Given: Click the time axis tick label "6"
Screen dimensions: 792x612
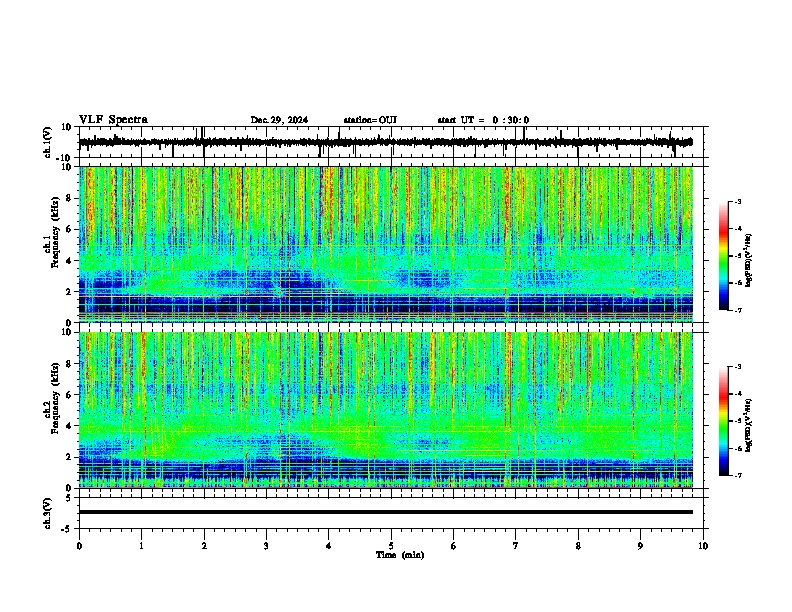Looking at the screenshot, I should click(454, 546).
